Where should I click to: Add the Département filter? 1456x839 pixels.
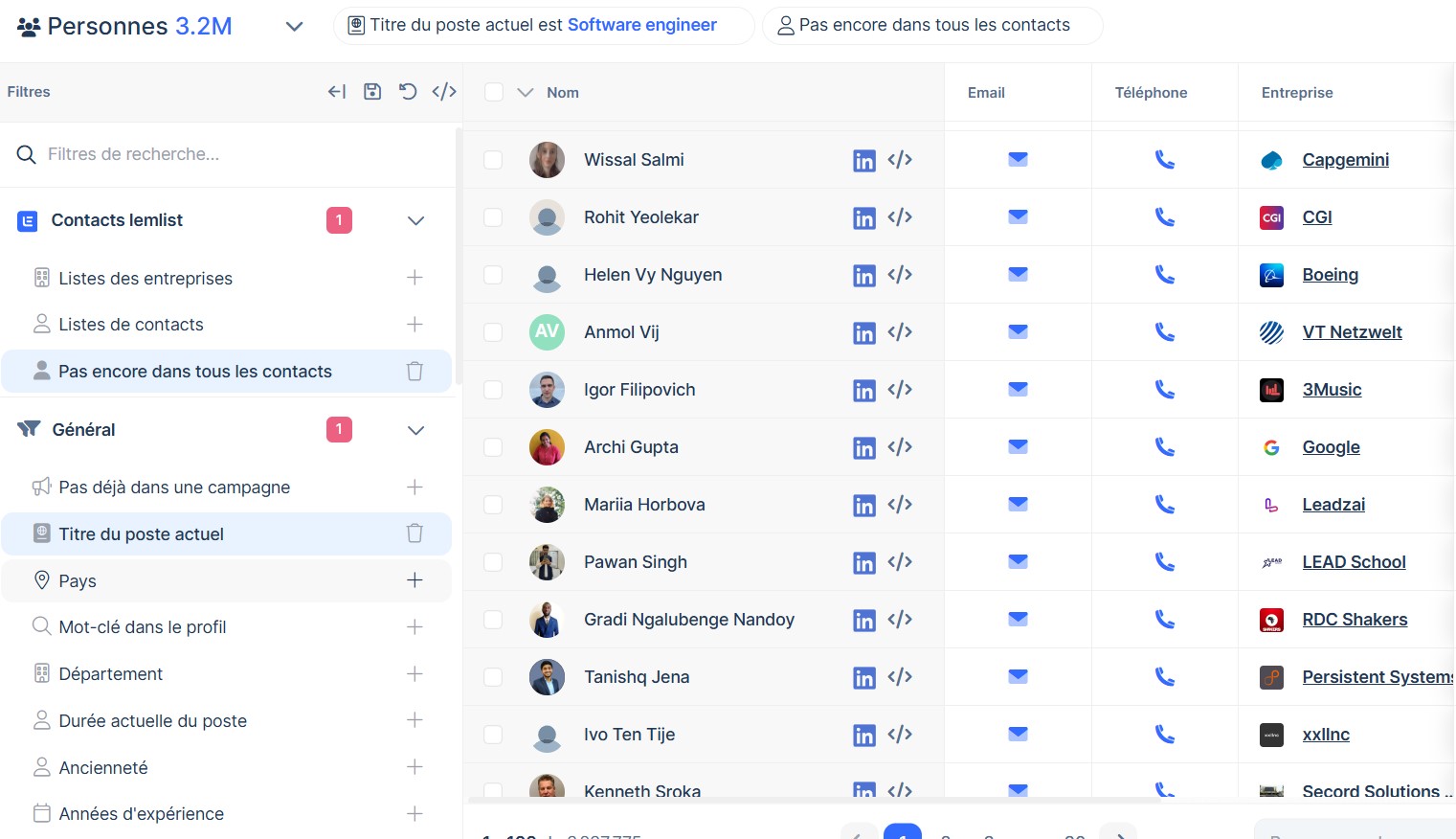click(414, 674)
